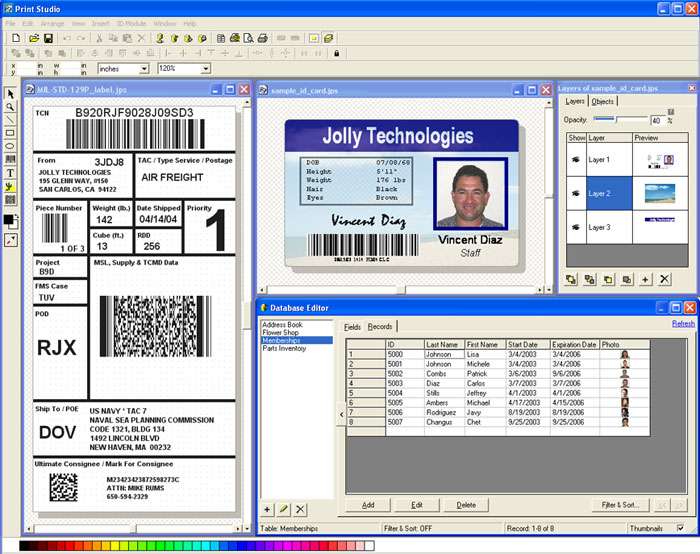Click the database table icon in the toolbar

click(221, 38)
